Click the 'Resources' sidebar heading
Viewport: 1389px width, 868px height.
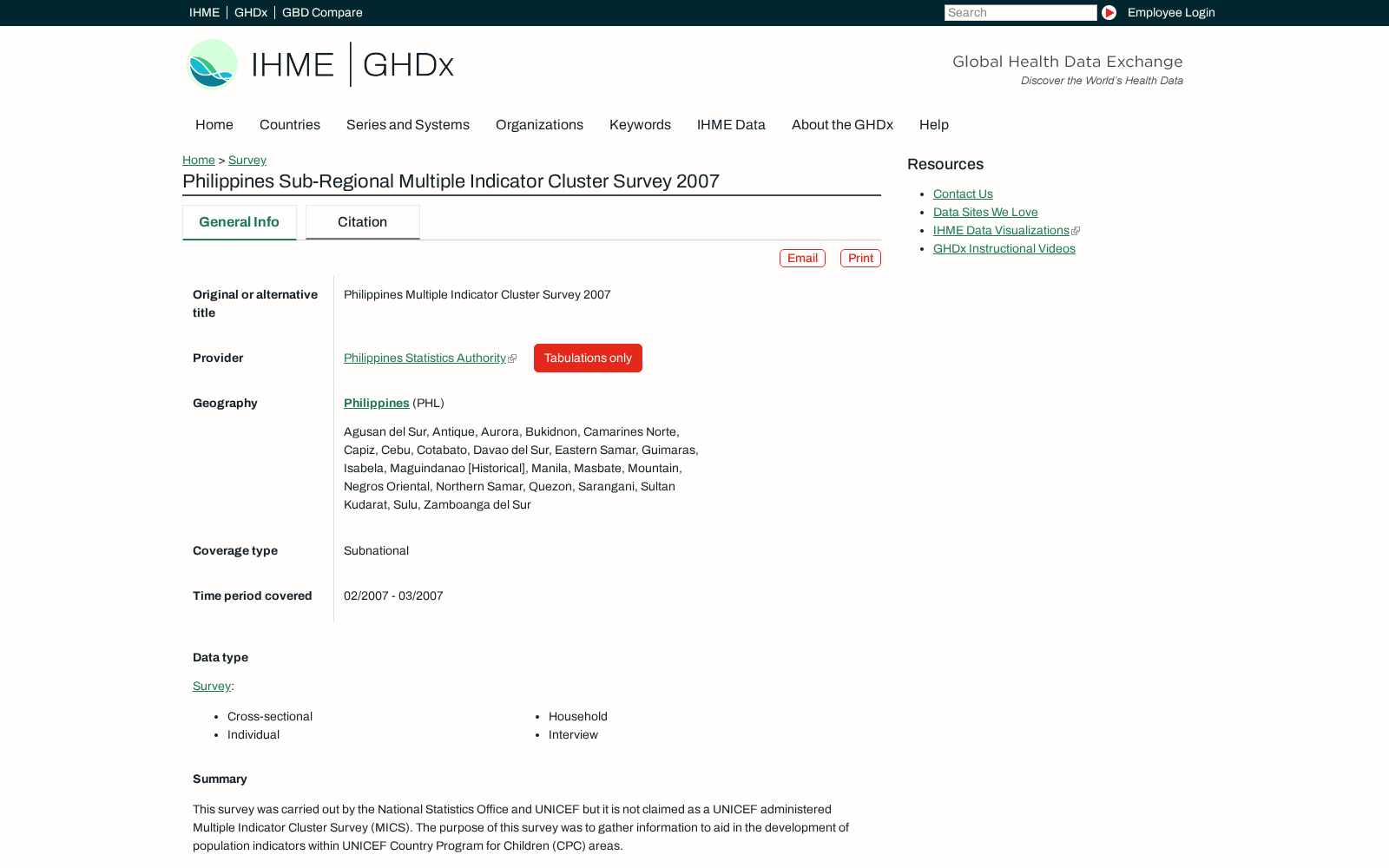945,164
